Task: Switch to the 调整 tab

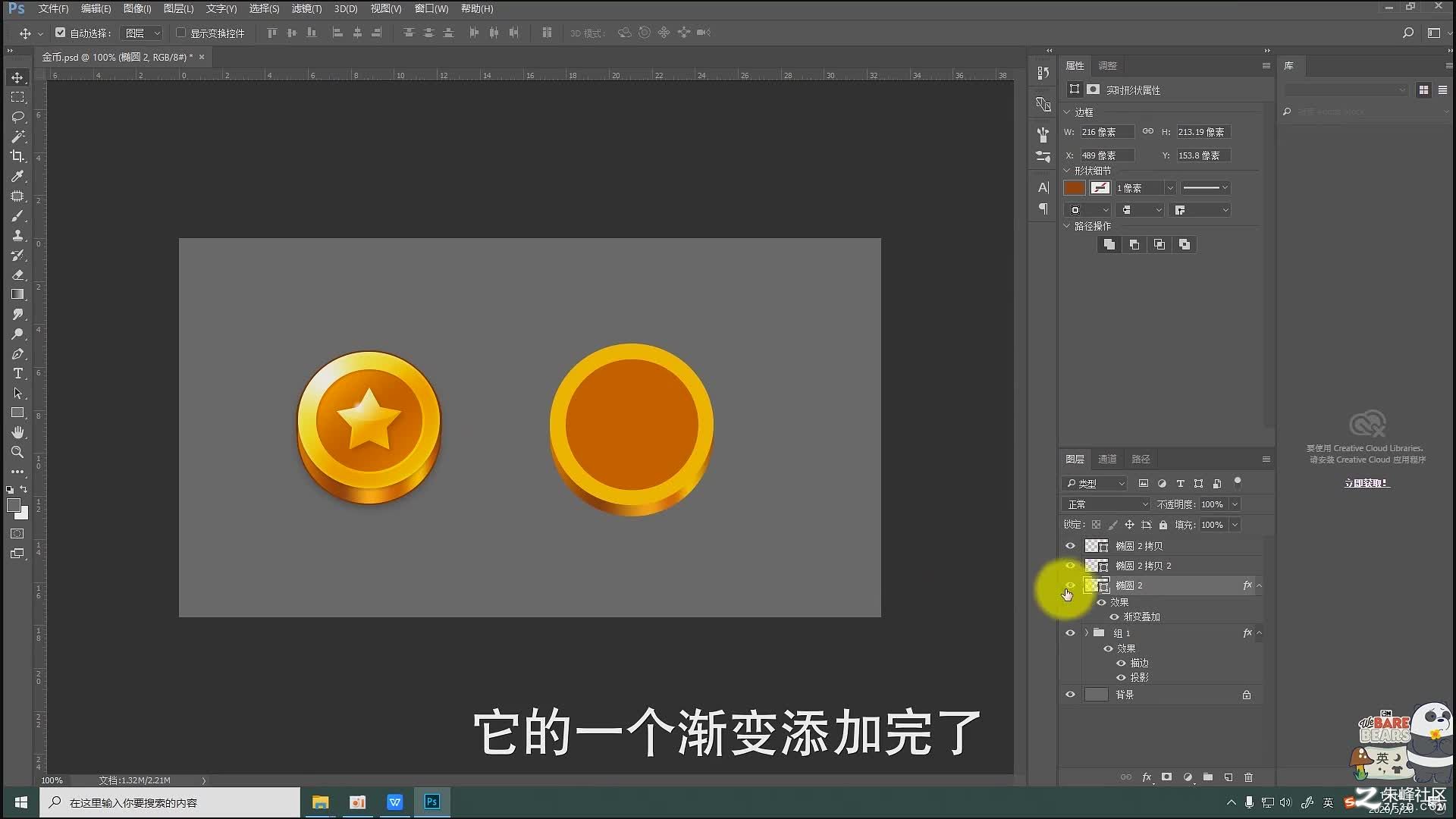Action: point(1107,66)
